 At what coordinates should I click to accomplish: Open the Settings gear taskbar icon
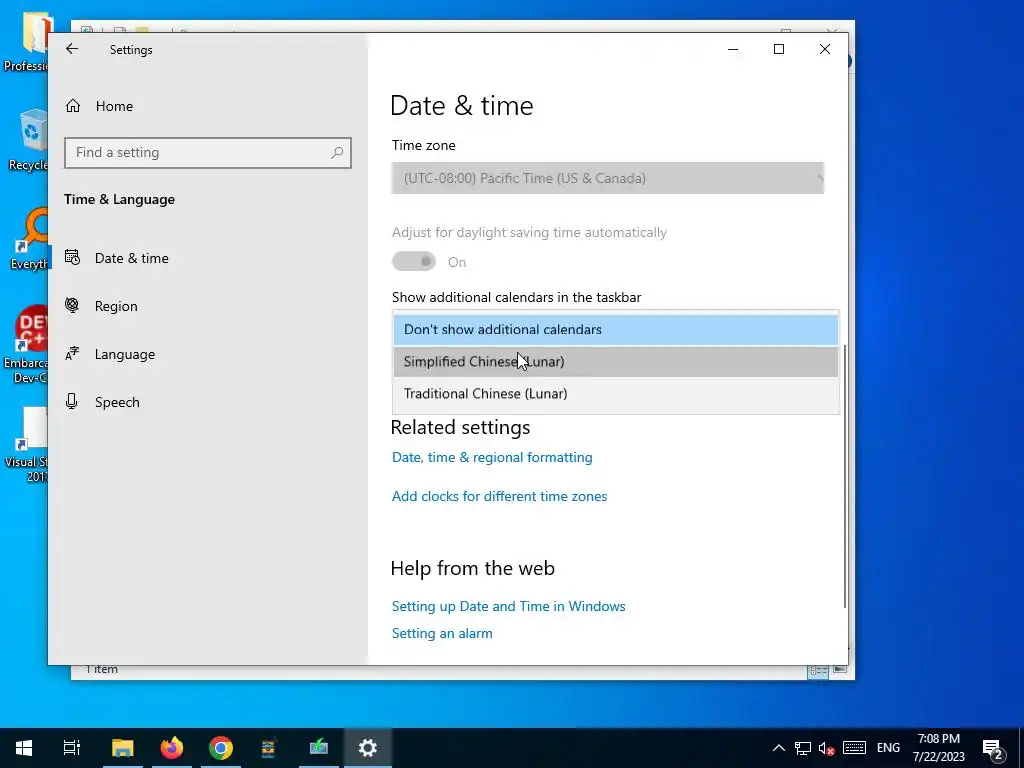[x=368, y=748]
